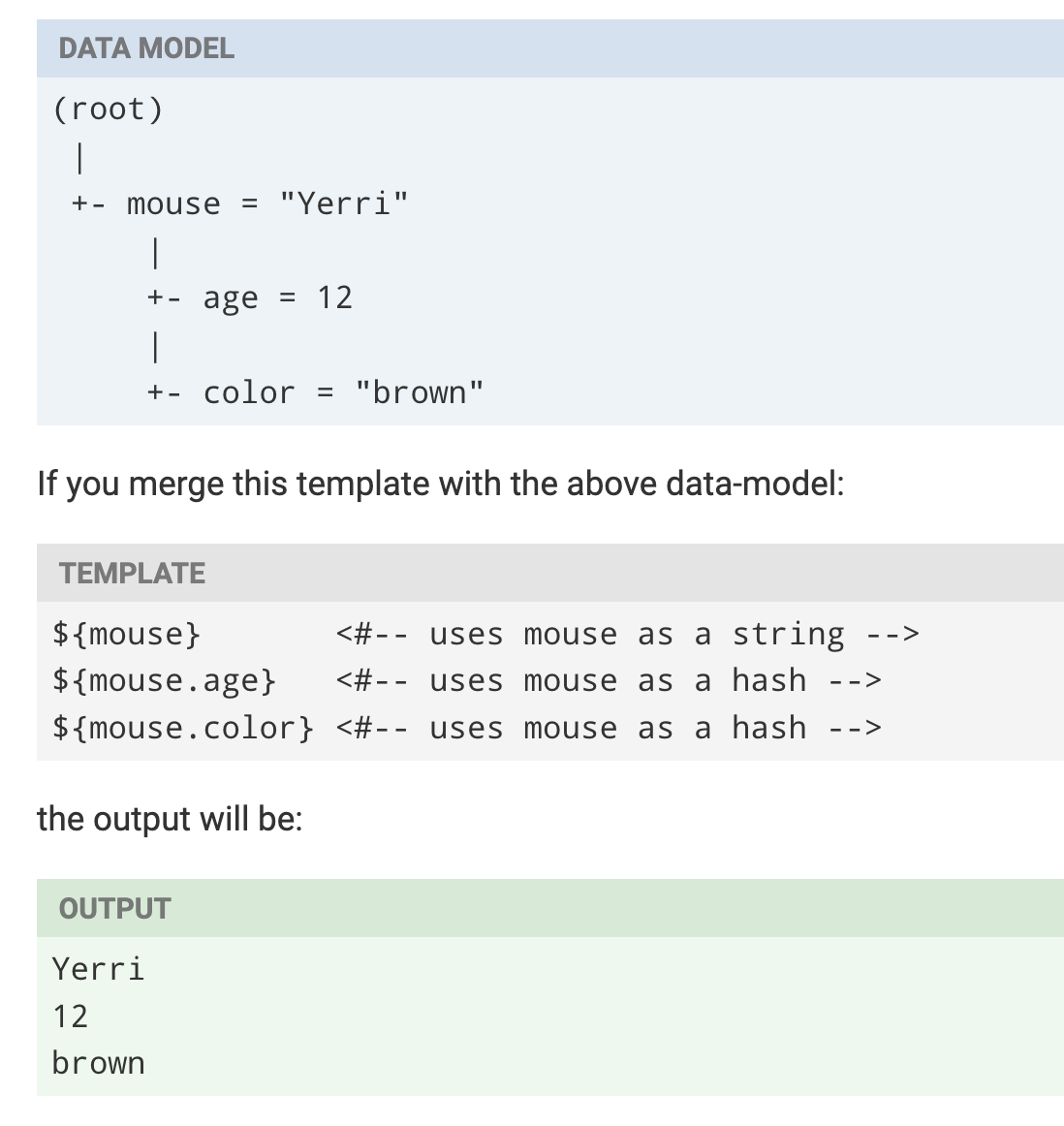Click the OUTPUT header label

point(114,909)
